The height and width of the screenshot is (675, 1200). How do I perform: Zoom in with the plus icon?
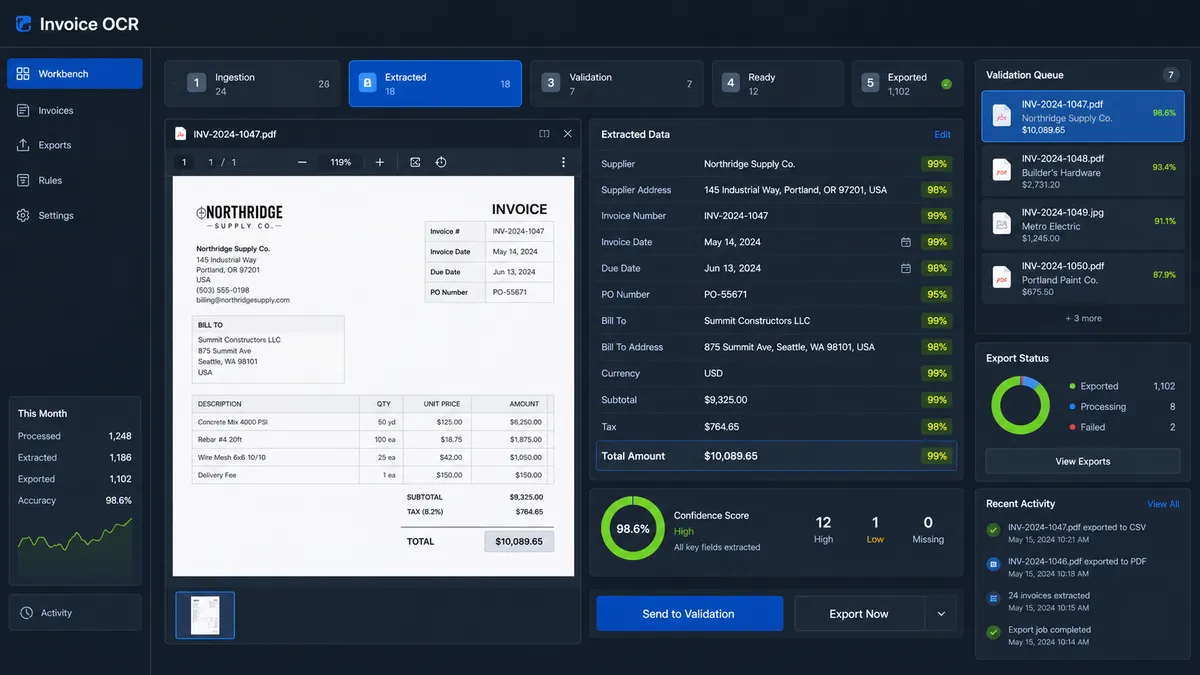click(x=380, y=162)
